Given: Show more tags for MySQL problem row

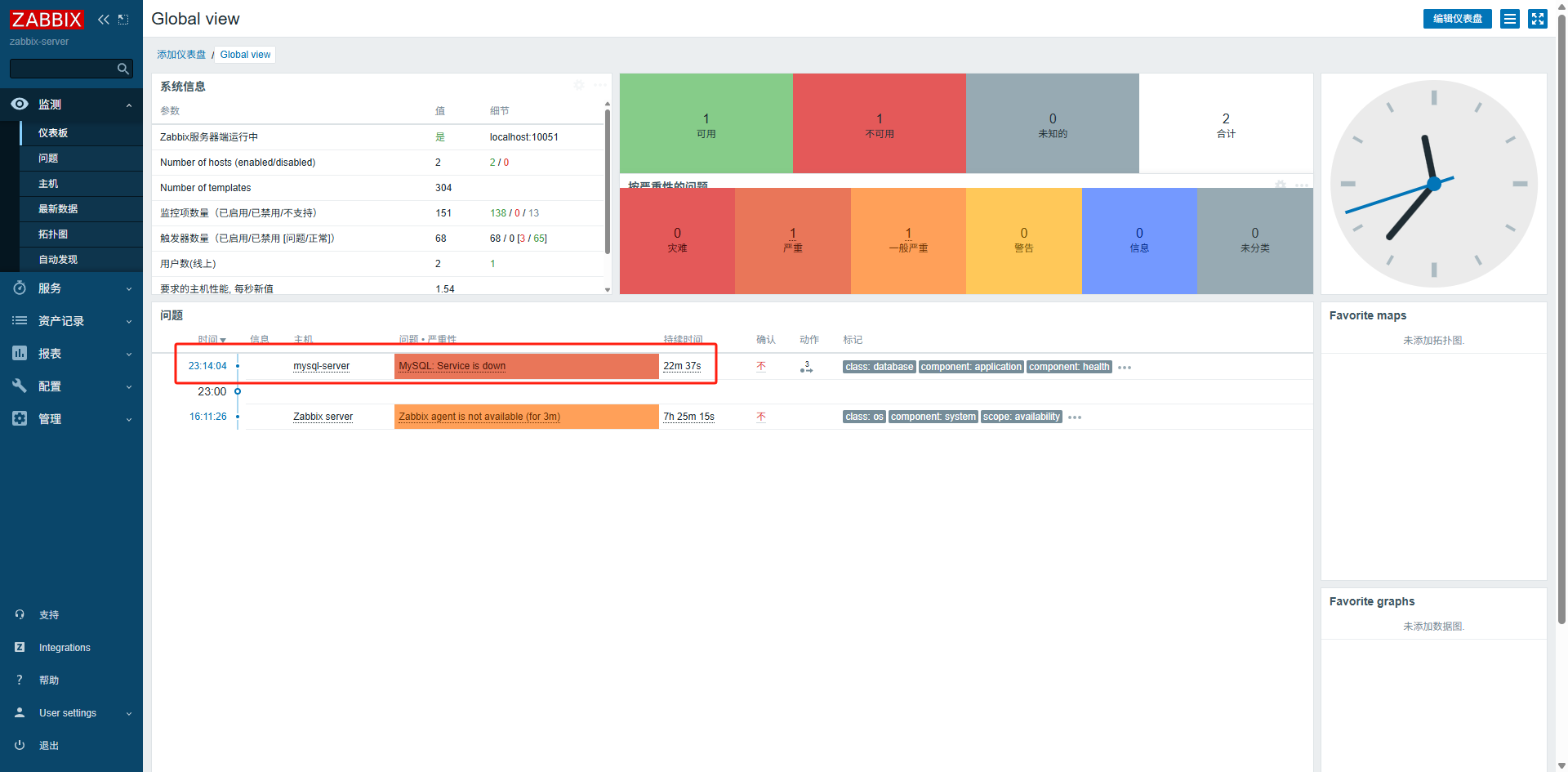Looking at the screenshot, I should pyautogui.click(x=1125, y=368).
